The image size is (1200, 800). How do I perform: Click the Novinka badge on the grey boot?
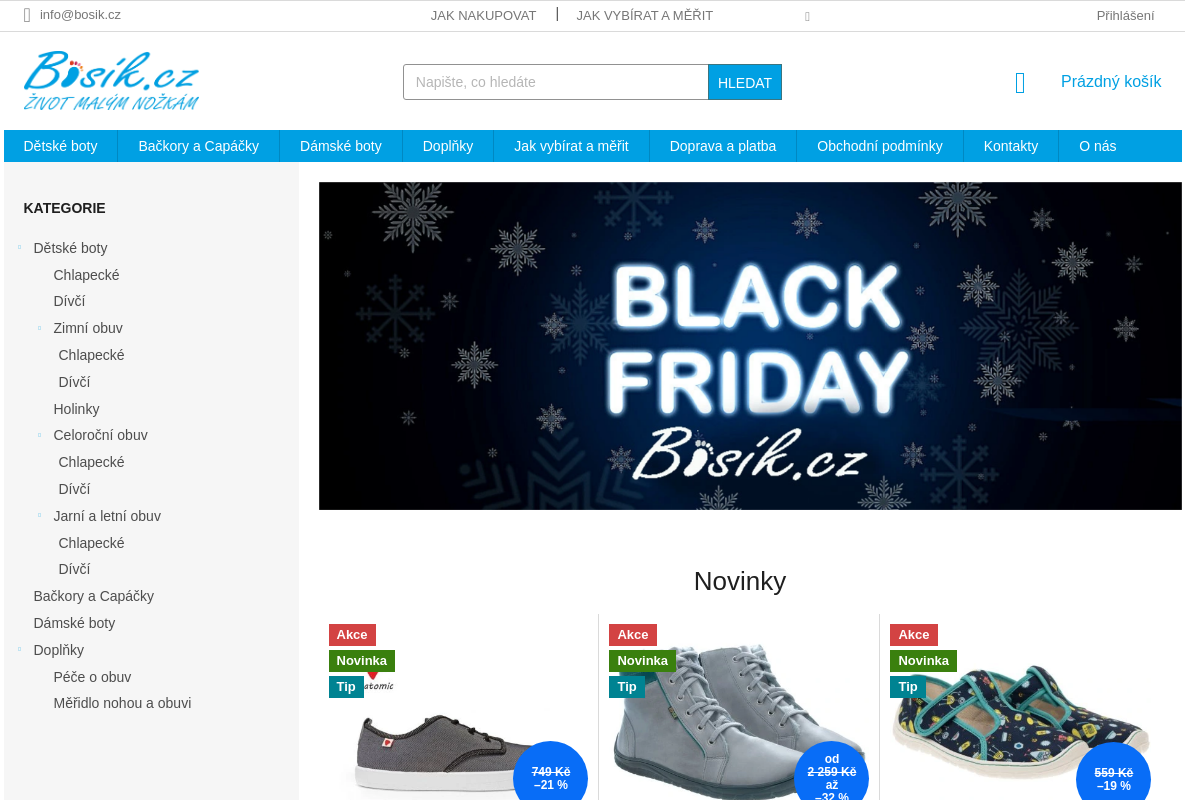642,661
